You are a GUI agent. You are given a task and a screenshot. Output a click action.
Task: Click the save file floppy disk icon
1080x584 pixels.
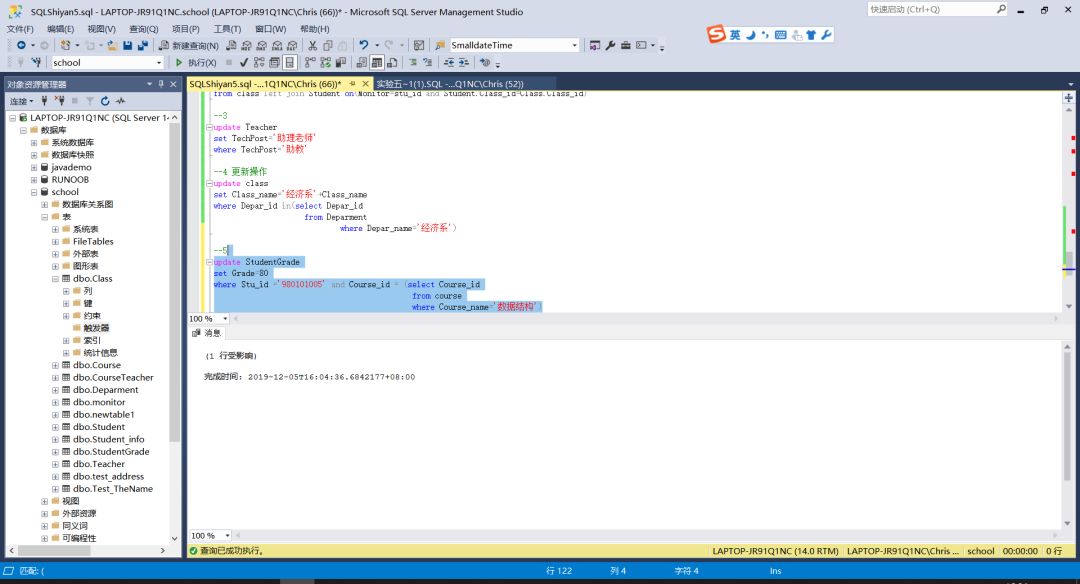click(x=128, y=46)
